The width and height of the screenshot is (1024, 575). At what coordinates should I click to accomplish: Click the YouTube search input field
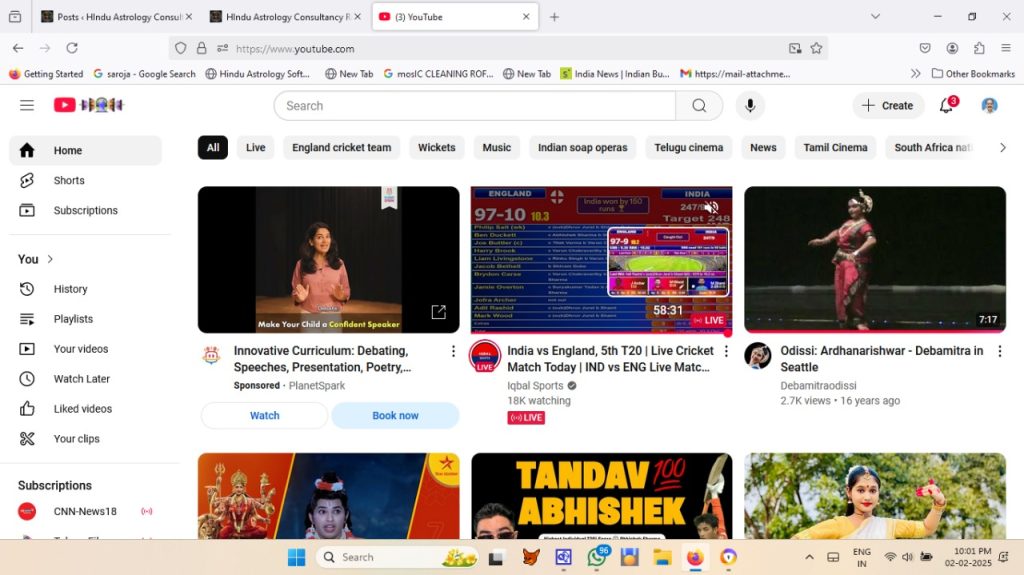[475, 106]
